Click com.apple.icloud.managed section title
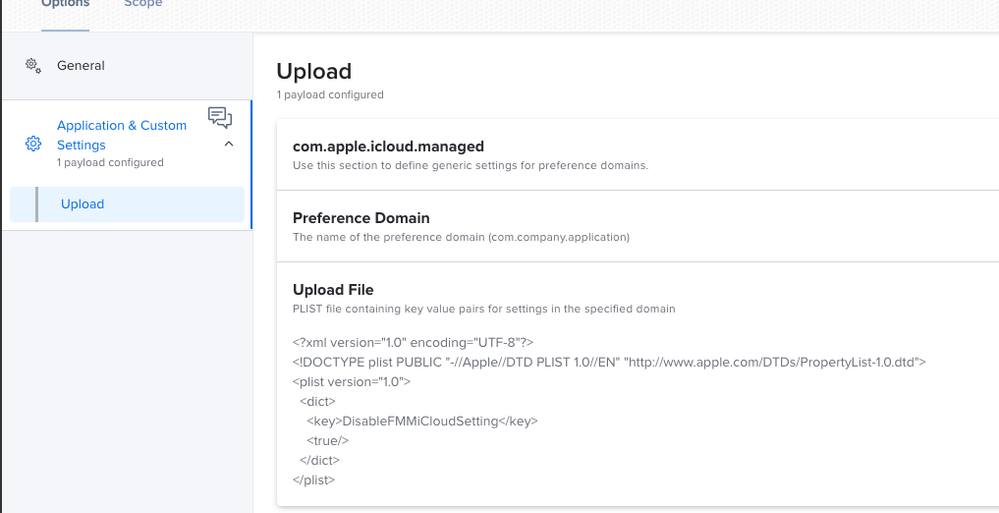 pyautogui.click(x=388, y=147)
